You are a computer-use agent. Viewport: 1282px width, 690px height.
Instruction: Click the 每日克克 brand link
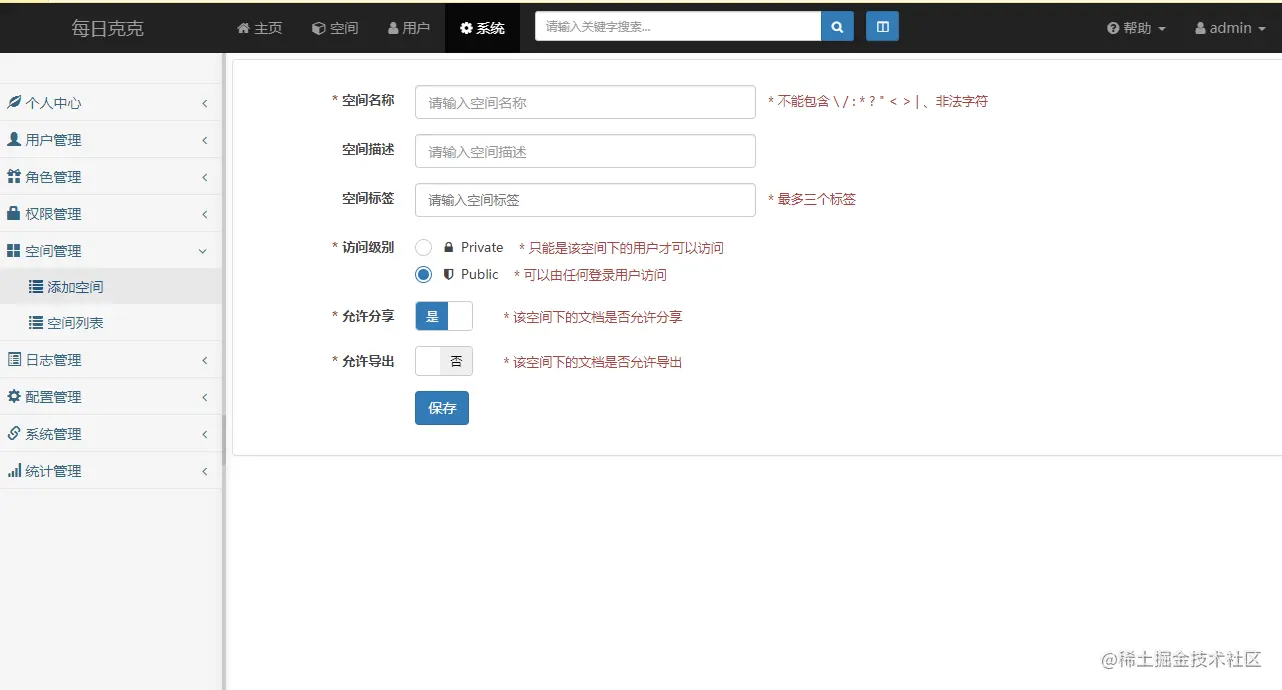[x=108, y=28]
